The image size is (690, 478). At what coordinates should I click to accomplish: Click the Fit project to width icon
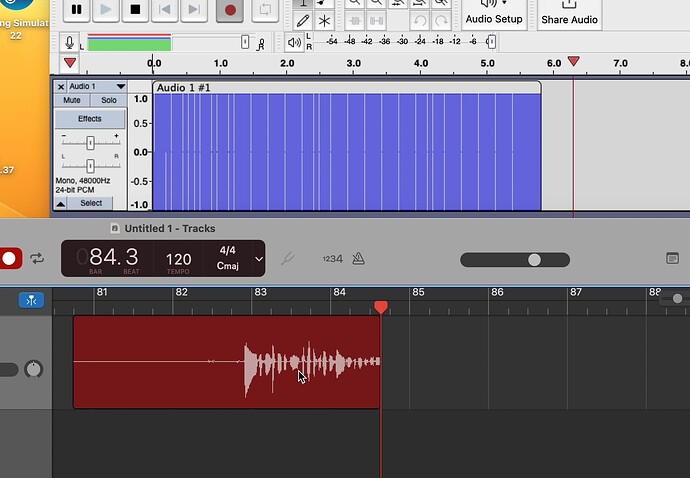[419, 4]
